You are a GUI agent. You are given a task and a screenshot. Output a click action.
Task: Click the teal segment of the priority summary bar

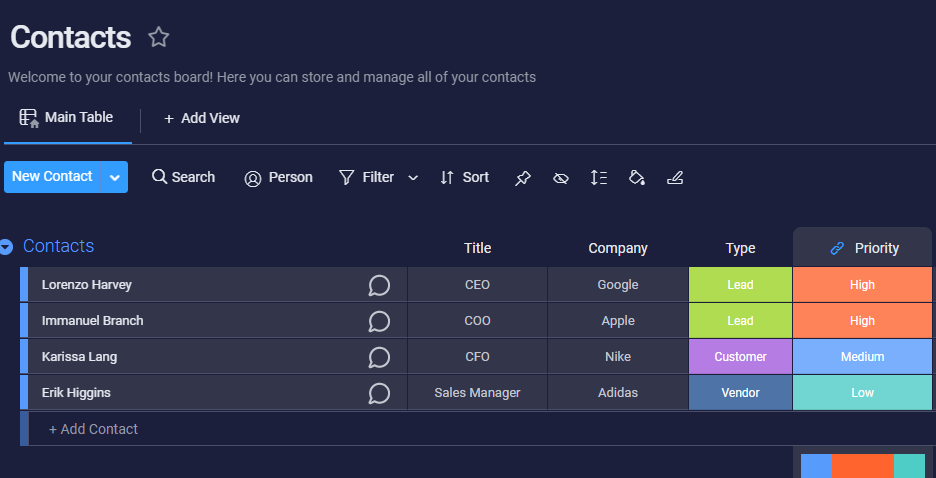tap(910, 466)
